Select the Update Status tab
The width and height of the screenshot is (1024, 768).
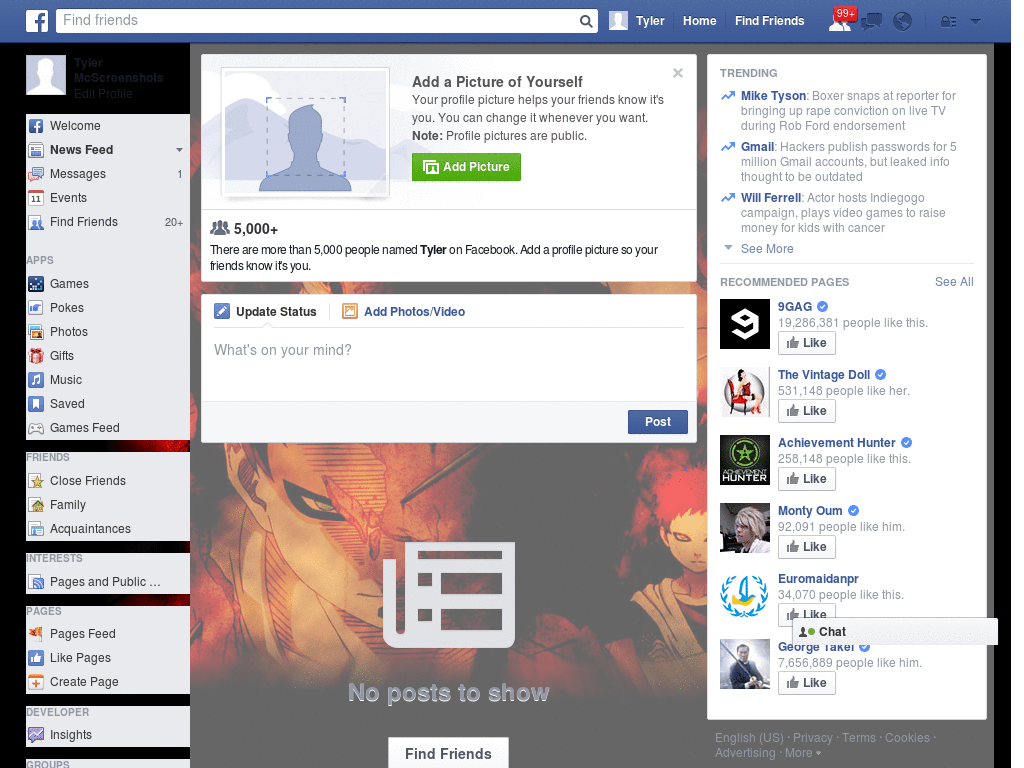tap(266, 312)
